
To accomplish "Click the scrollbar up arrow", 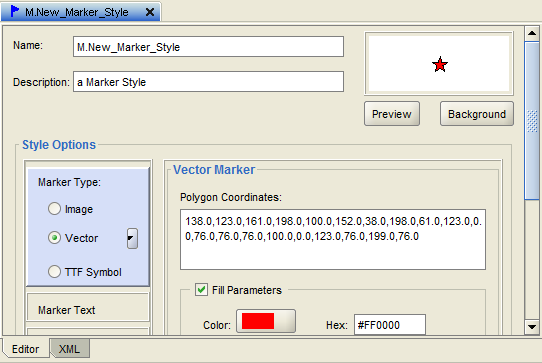I will [x=532, y=34].
